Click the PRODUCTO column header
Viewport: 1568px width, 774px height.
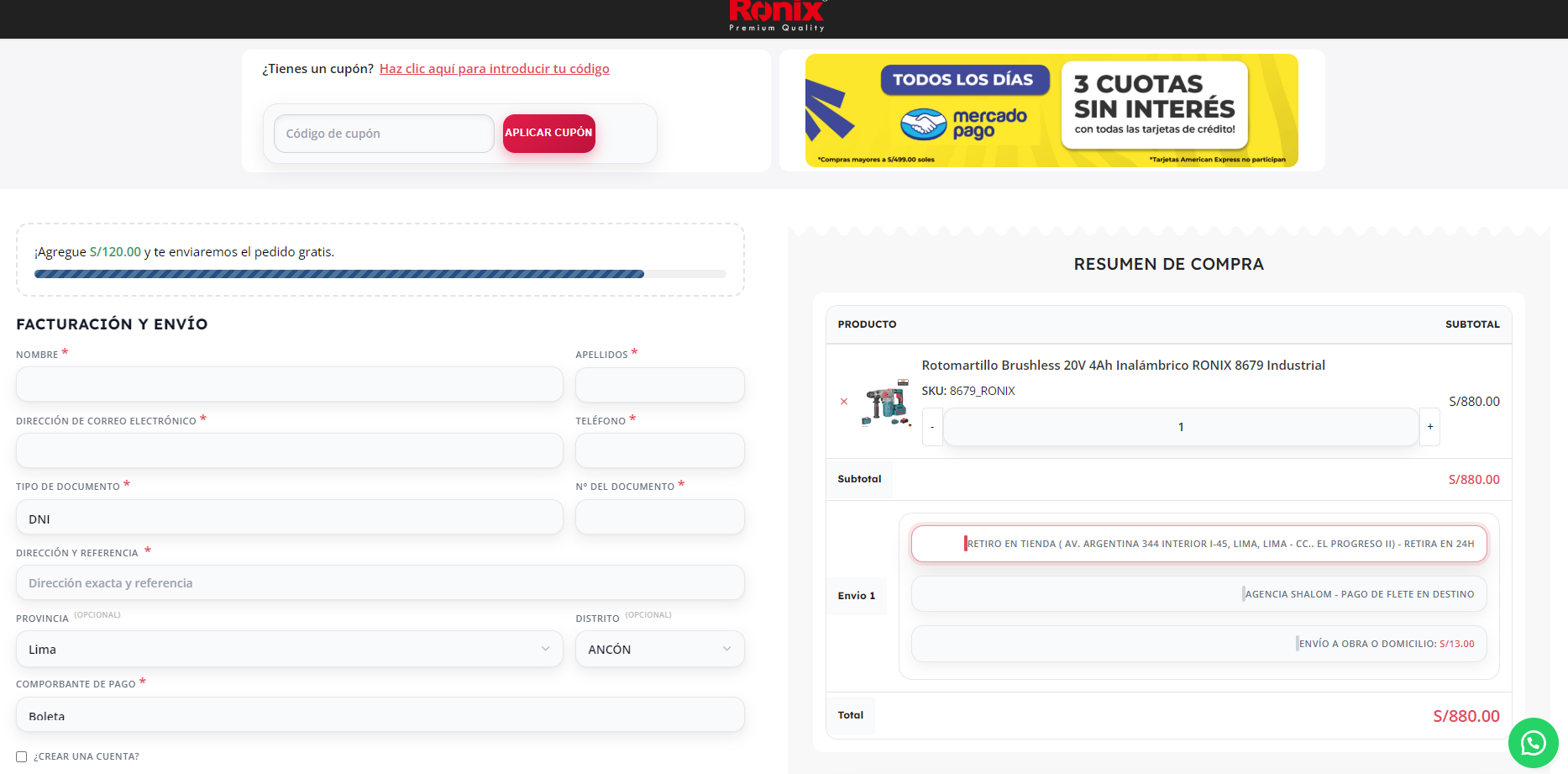coord(867,324)
